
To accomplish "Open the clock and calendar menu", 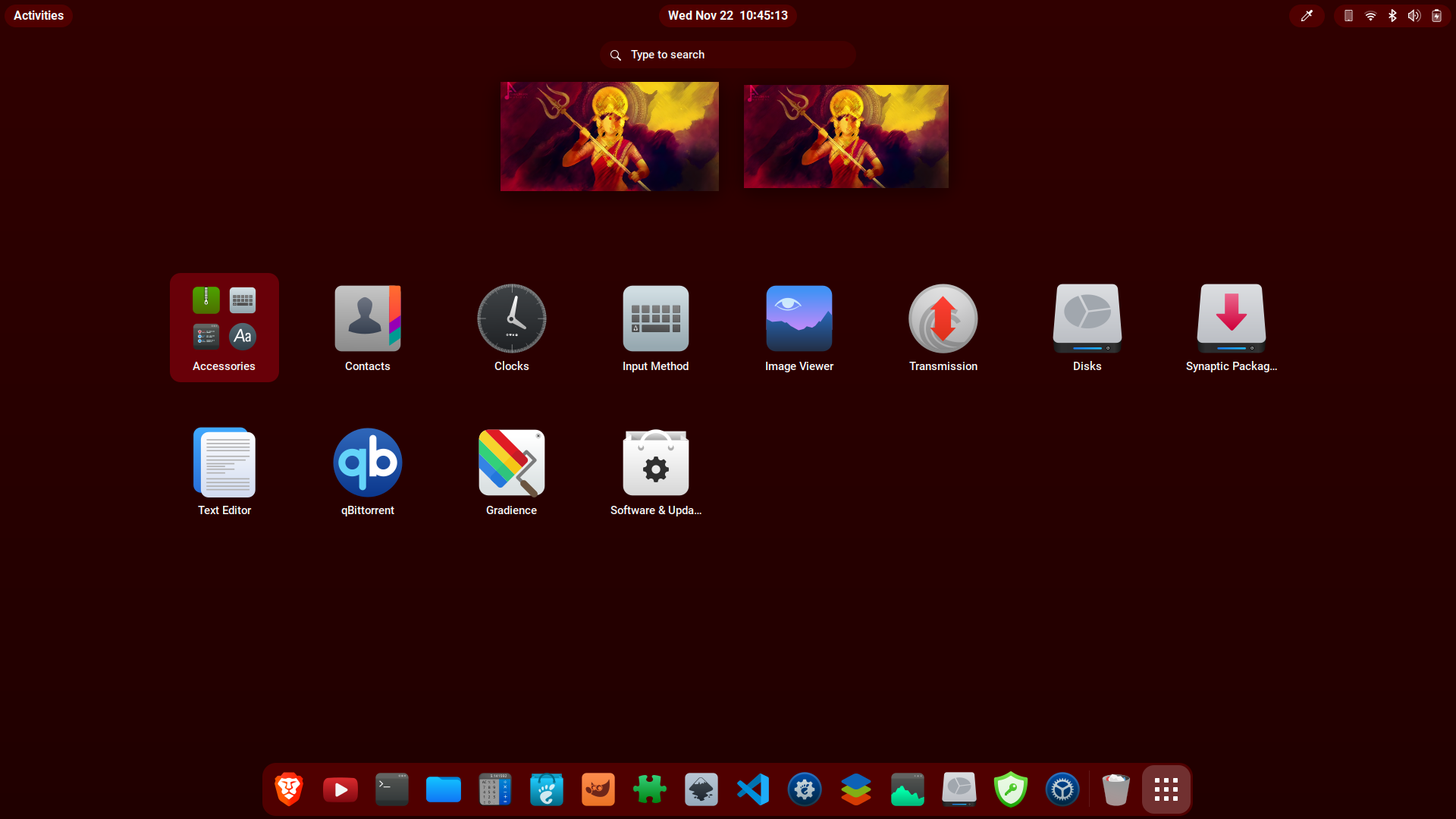I will pyautogui.click(x=728, y=15).
